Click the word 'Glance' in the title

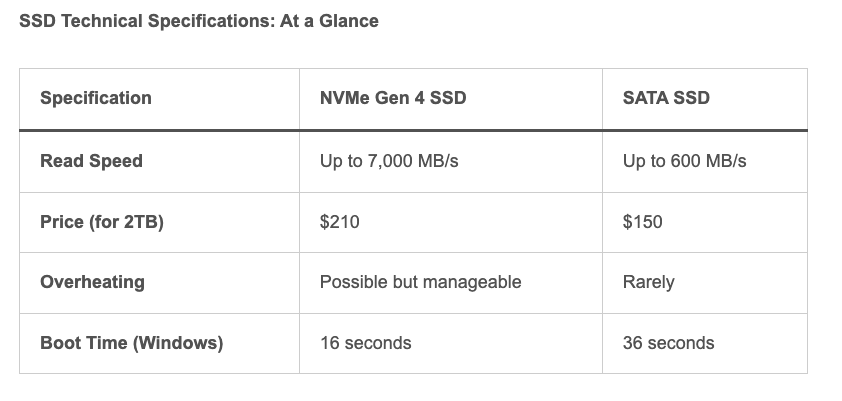click(350, 20)
